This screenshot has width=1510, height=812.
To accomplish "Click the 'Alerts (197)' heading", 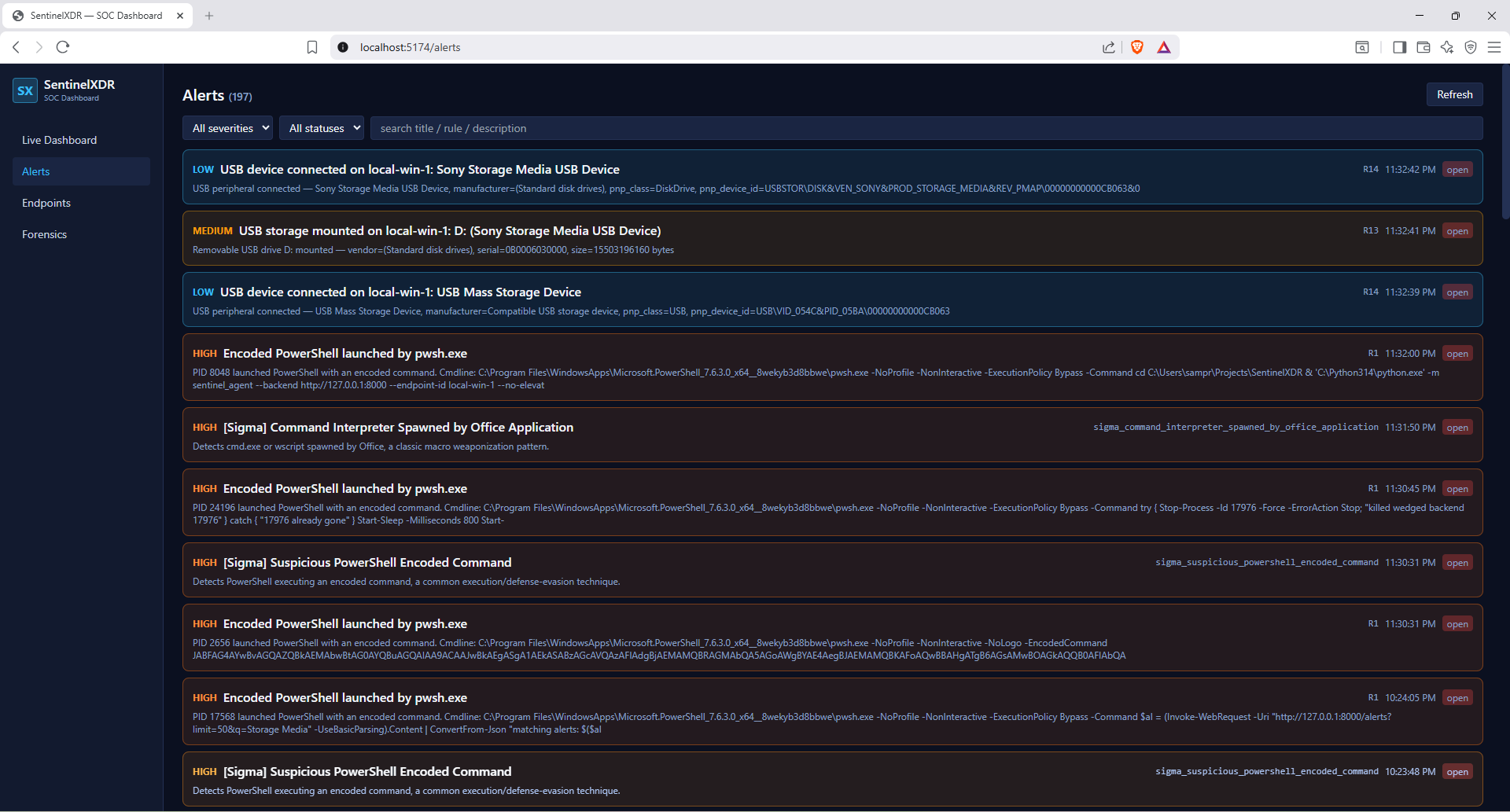I will (217, 95).
